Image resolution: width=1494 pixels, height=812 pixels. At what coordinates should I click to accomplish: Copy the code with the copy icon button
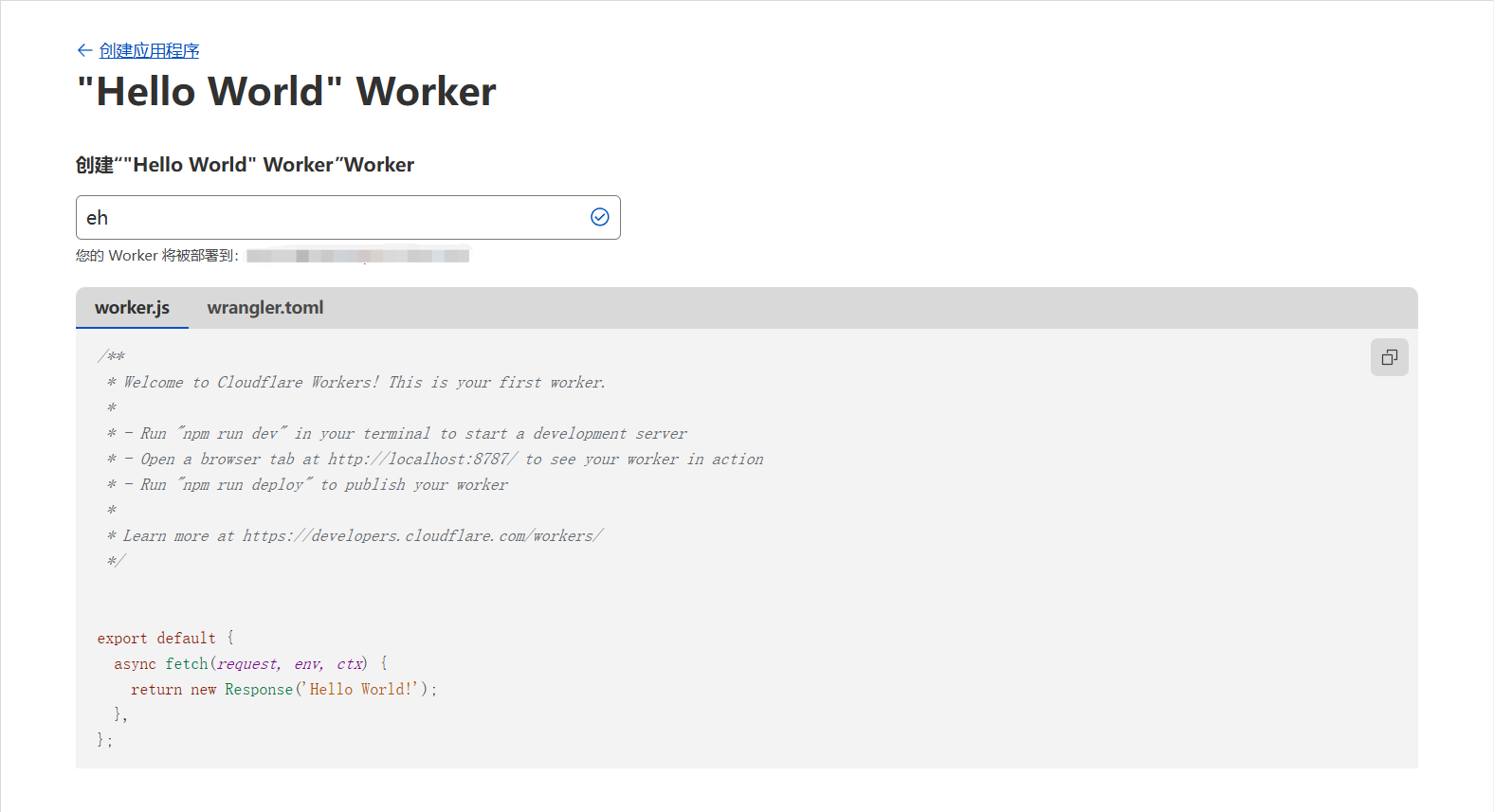[x=1390, y=357]
